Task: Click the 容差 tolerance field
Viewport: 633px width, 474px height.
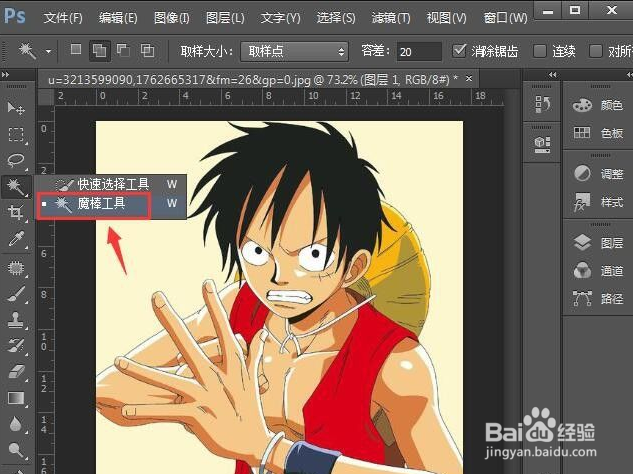Action: tap(419, 52)
